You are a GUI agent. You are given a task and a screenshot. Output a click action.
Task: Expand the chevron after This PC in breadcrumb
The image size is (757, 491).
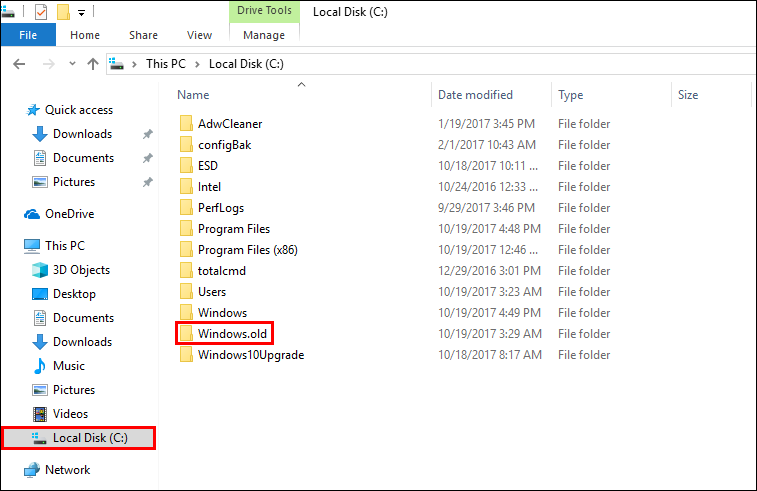[197, 64]
